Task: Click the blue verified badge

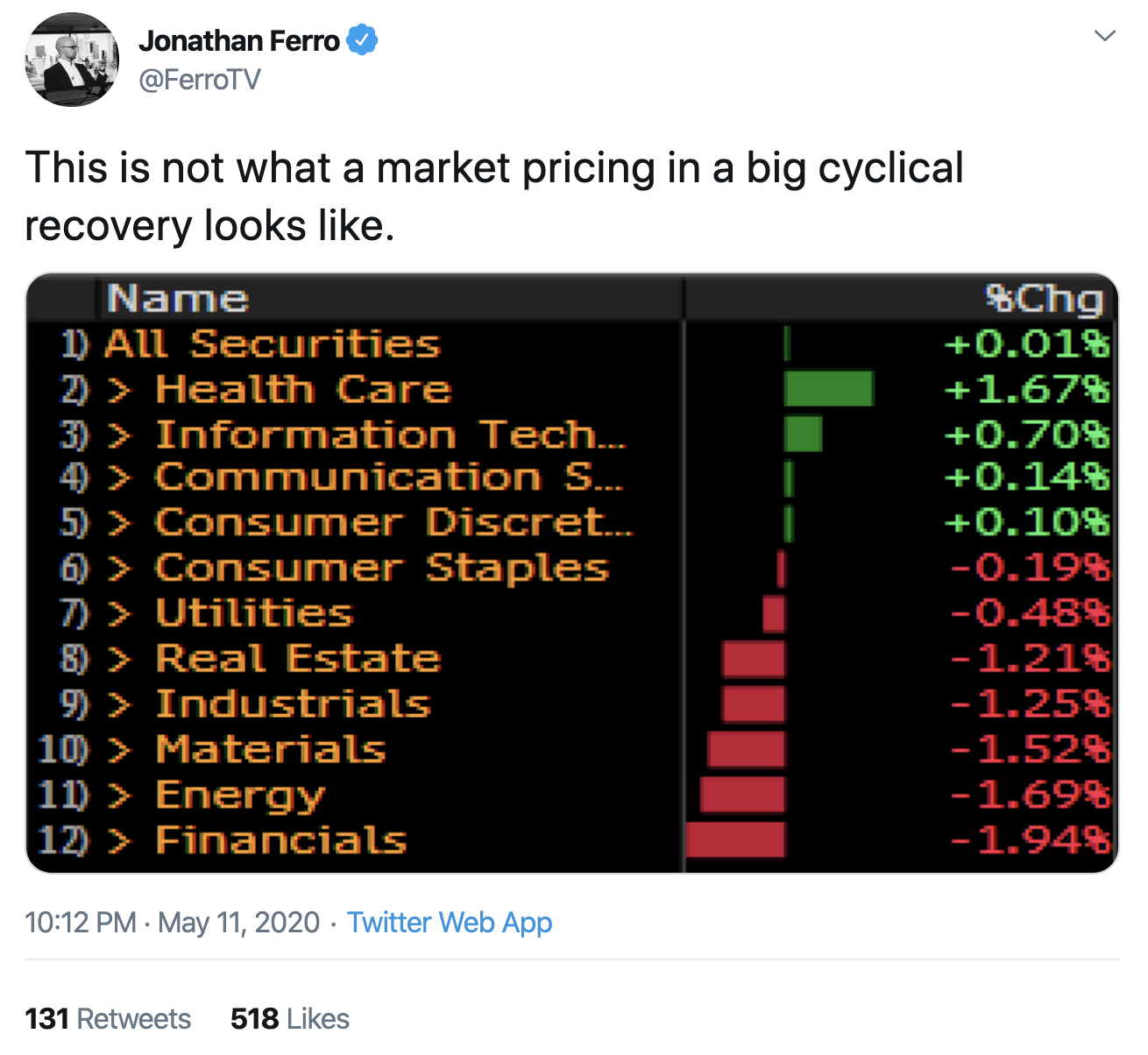Action: point(363,40)
